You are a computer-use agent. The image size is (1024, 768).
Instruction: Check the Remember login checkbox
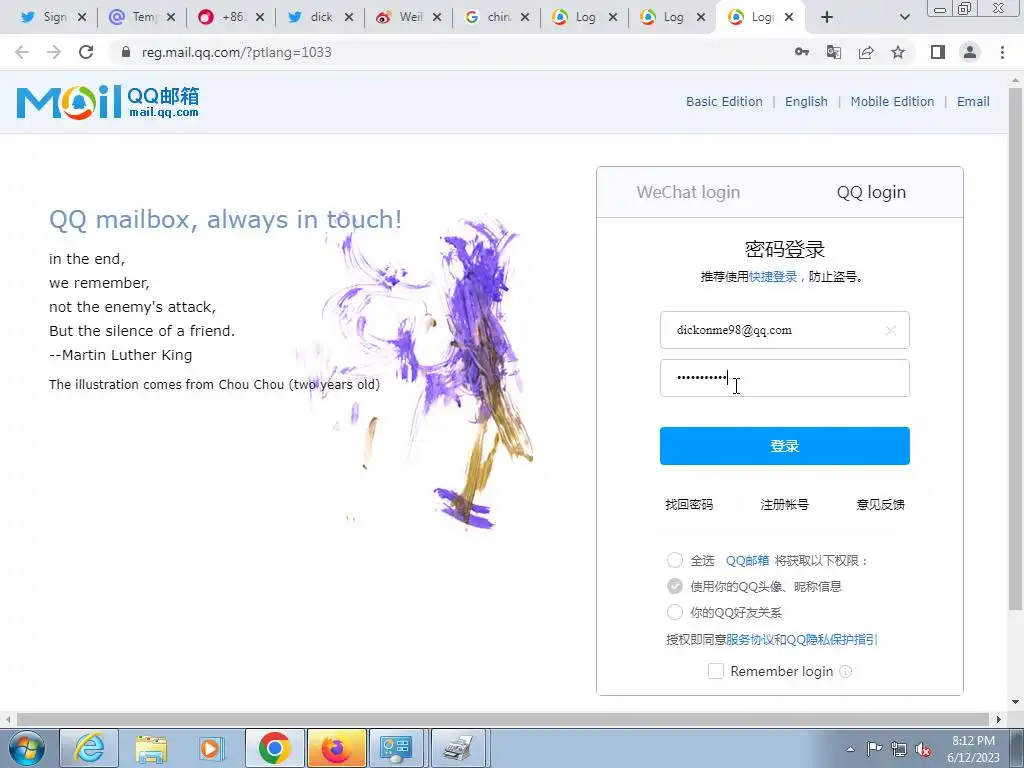pyautogui.click(x=716, y=671)
